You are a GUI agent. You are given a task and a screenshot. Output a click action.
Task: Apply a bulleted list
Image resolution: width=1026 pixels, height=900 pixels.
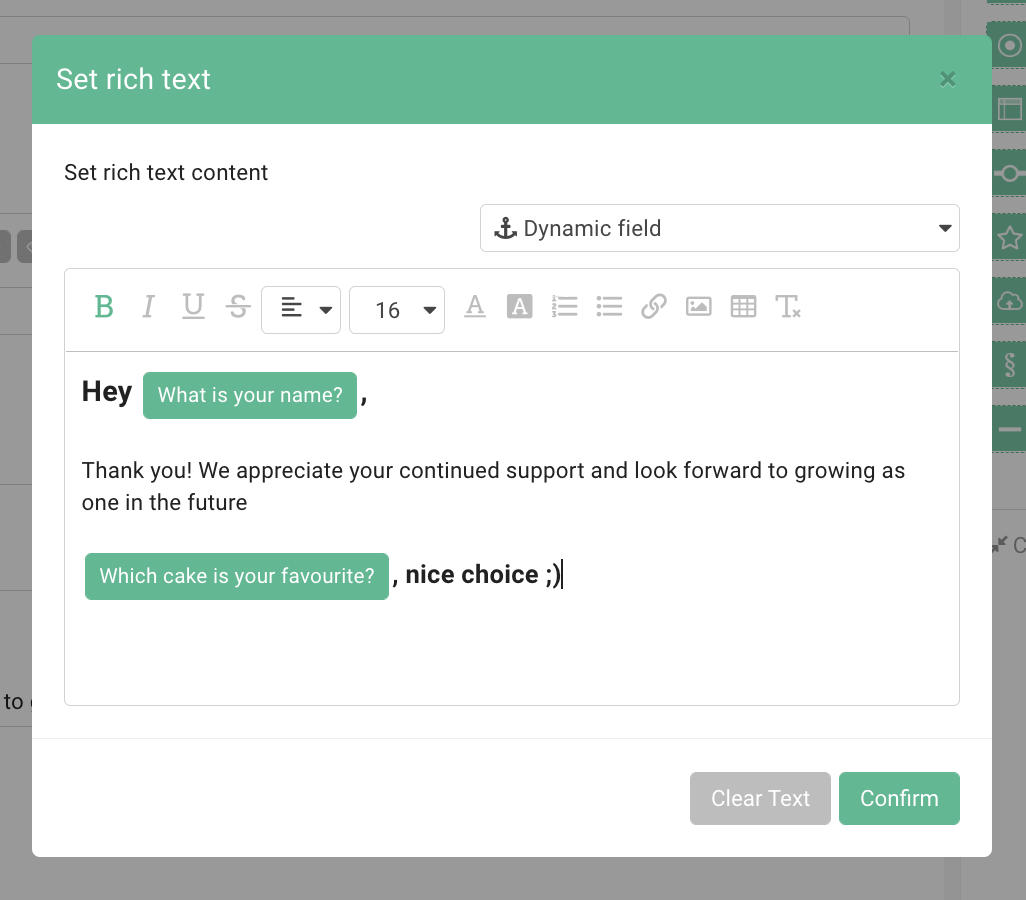pos(609,307)
